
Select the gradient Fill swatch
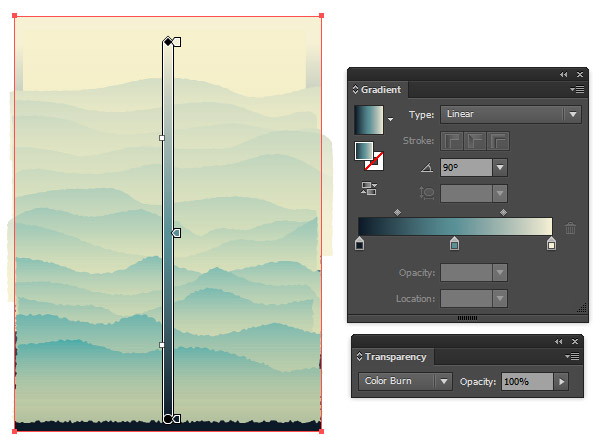click(x=364, y=151)
